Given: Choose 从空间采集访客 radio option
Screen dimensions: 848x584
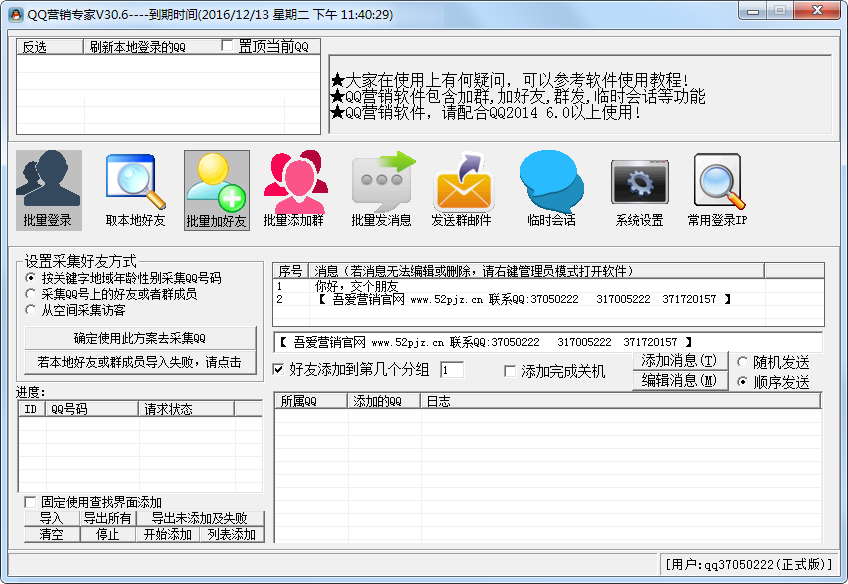Looking at the screenshot, I should 31,310.
